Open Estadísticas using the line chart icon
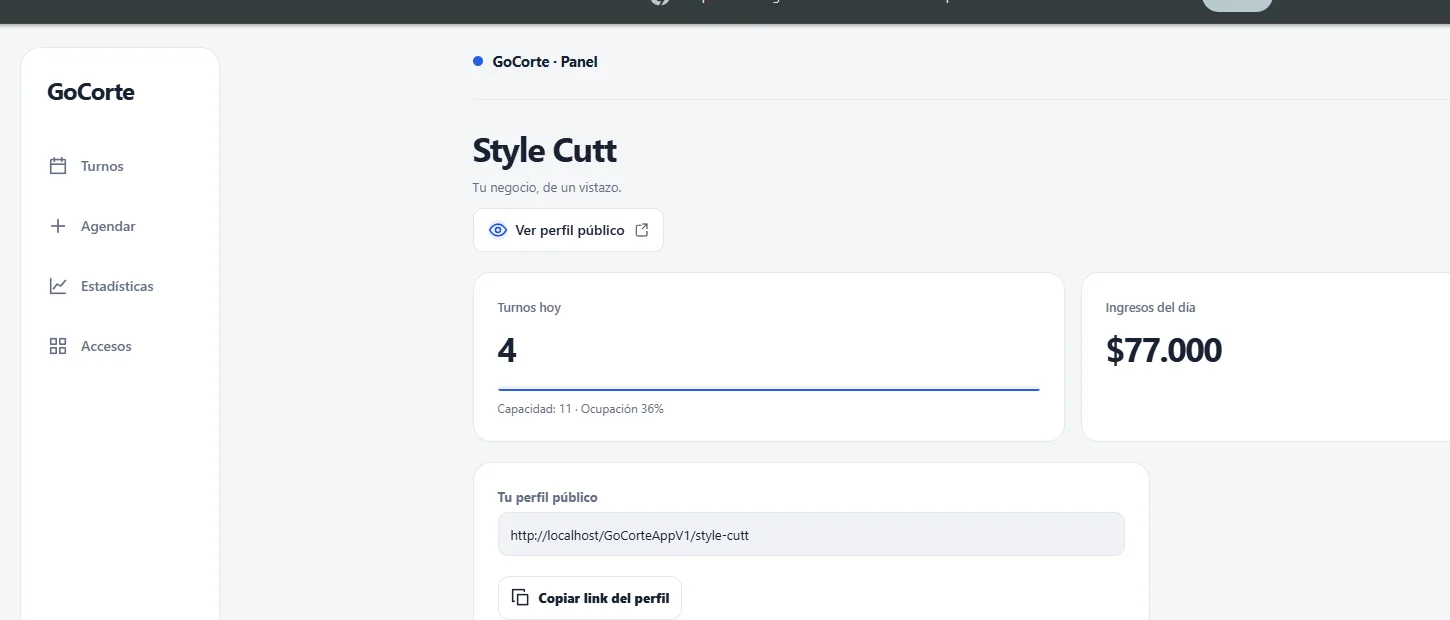The height and width of the screenshot is (620, 1450). coord(58,286)
